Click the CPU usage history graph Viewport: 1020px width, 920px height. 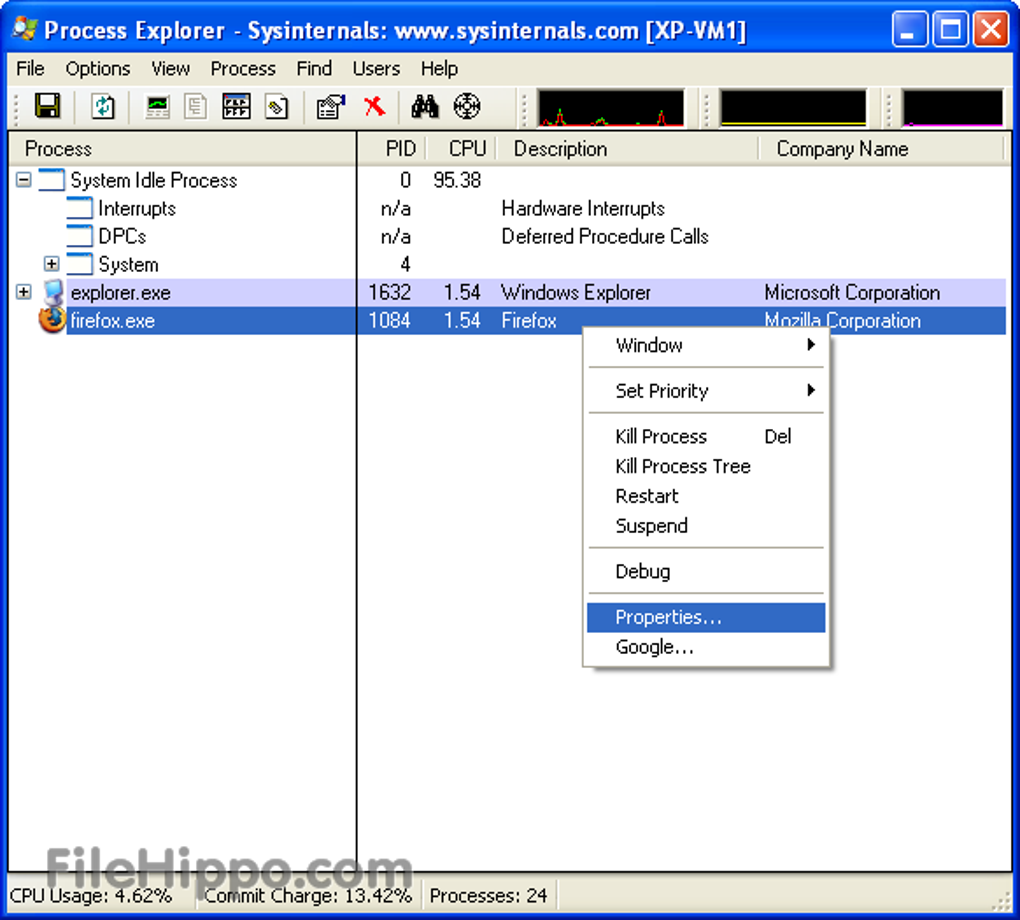[611, 108]
